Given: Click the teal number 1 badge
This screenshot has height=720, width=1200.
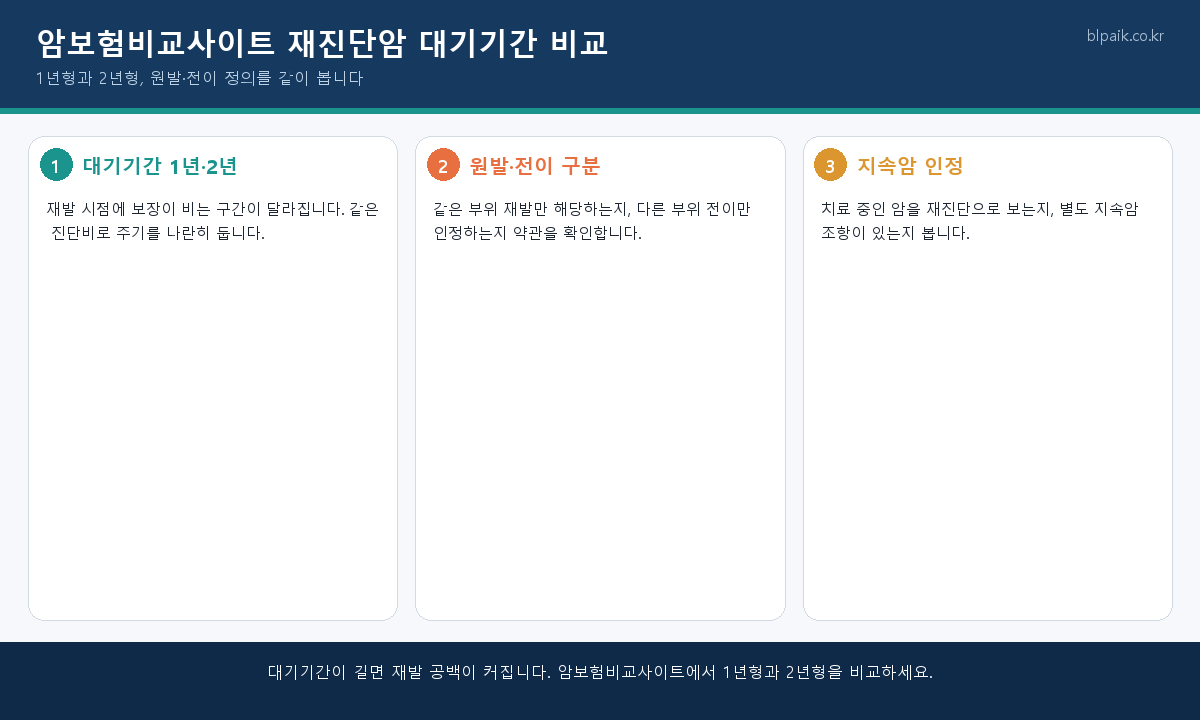Looking at the screenshot, I should pyautogui.click(x=56, y=165).
